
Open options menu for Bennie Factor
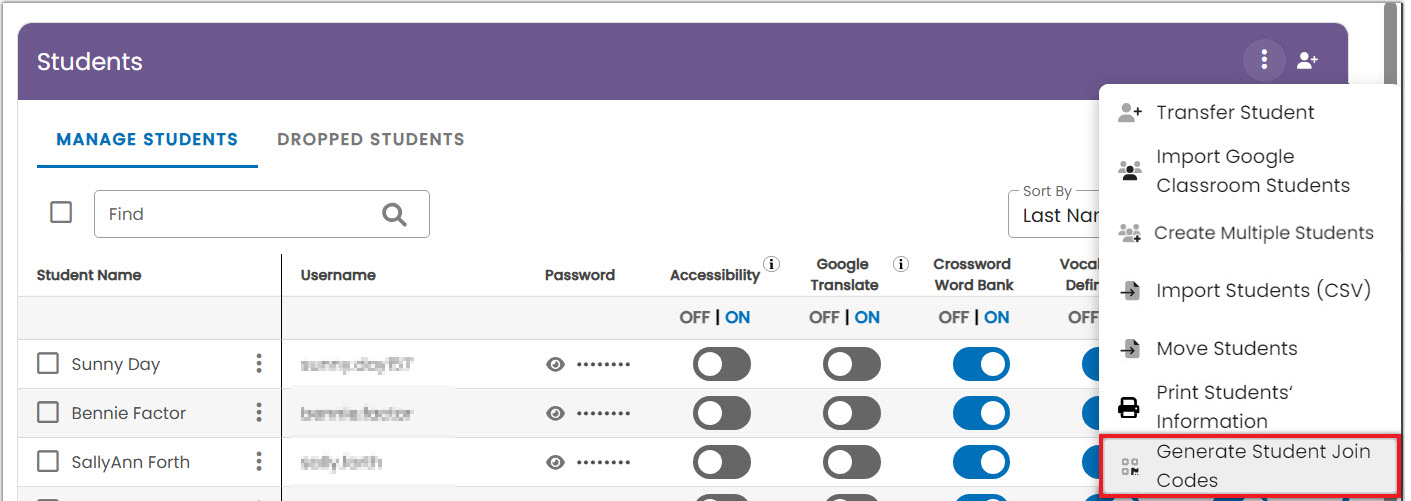click(259, 413)
